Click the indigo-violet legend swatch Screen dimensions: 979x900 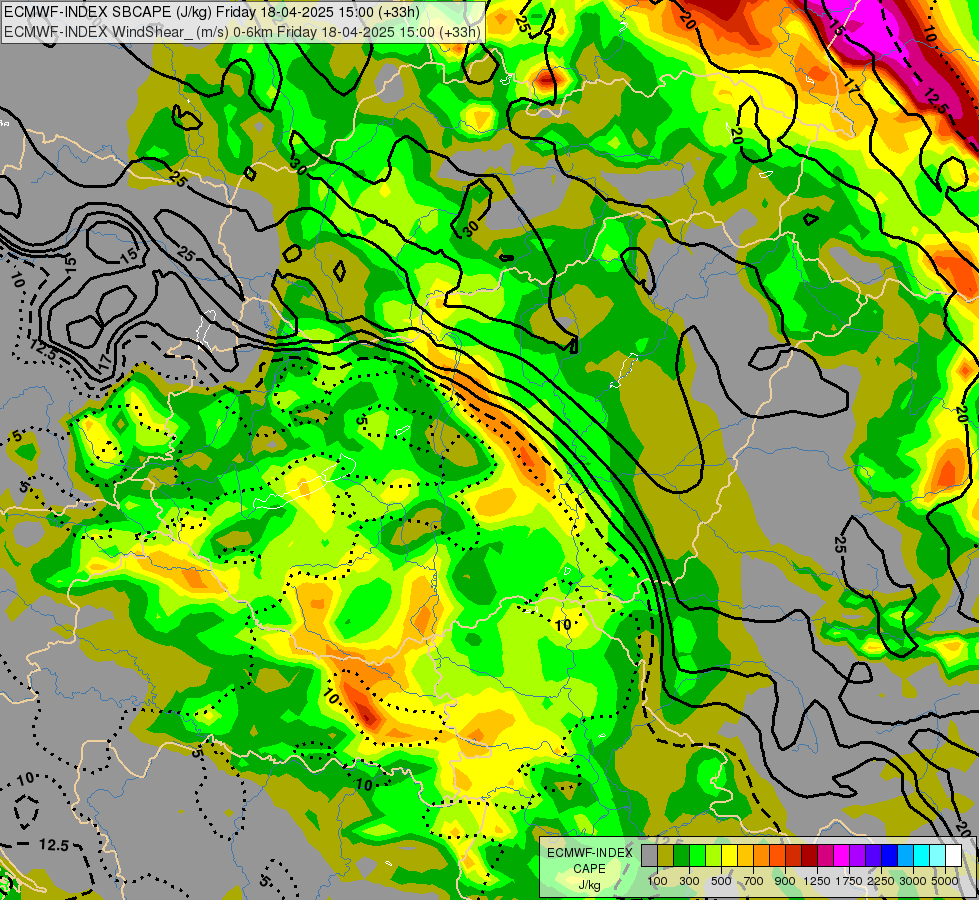[873, 855]
